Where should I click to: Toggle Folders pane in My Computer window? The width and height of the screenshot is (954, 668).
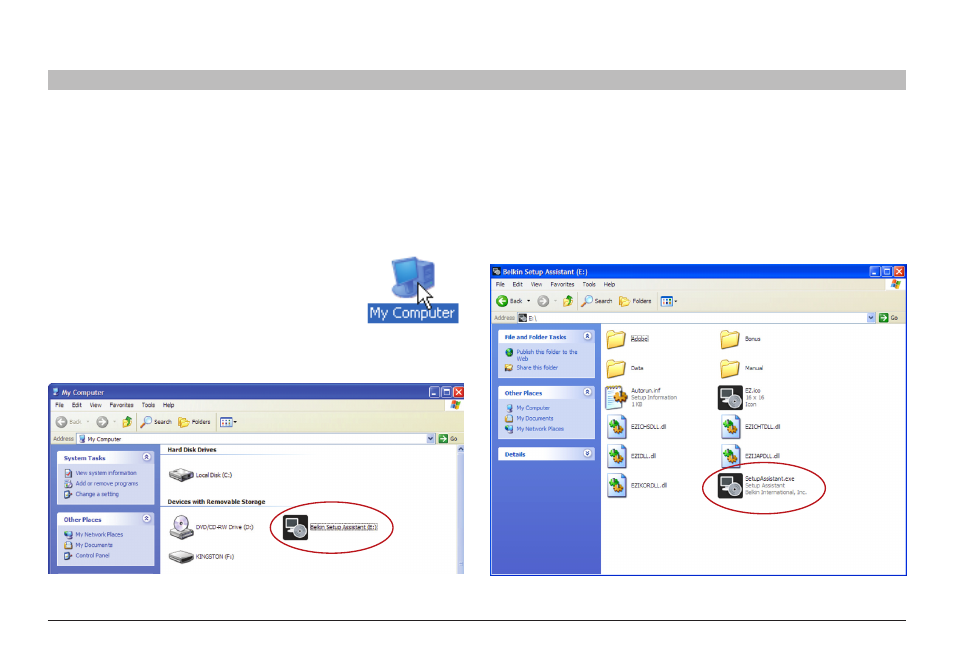pyautogui.click(x=194, y=422)
